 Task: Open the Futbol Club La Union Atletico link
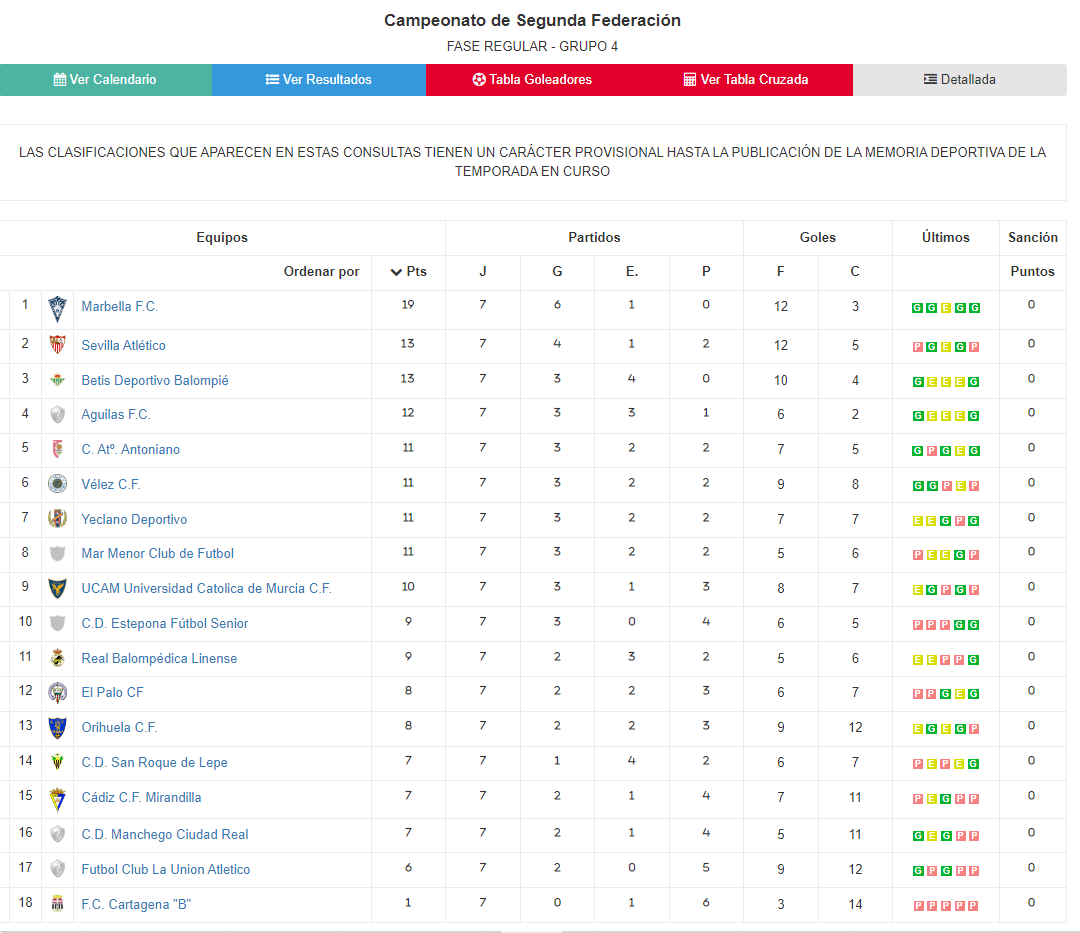coord(165,870)
